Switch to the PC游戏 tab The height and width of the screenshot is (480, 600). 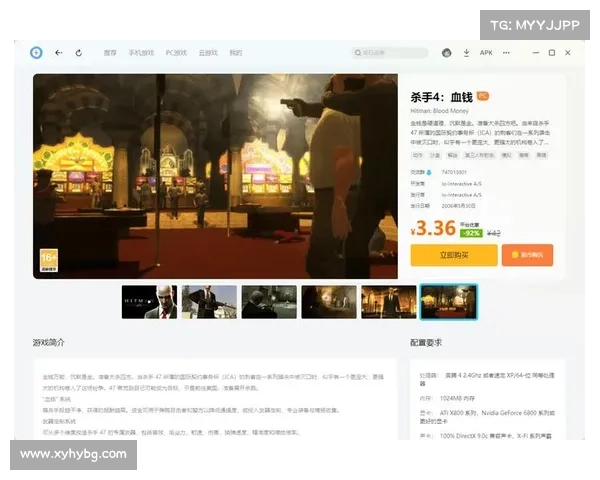point(176,52)
